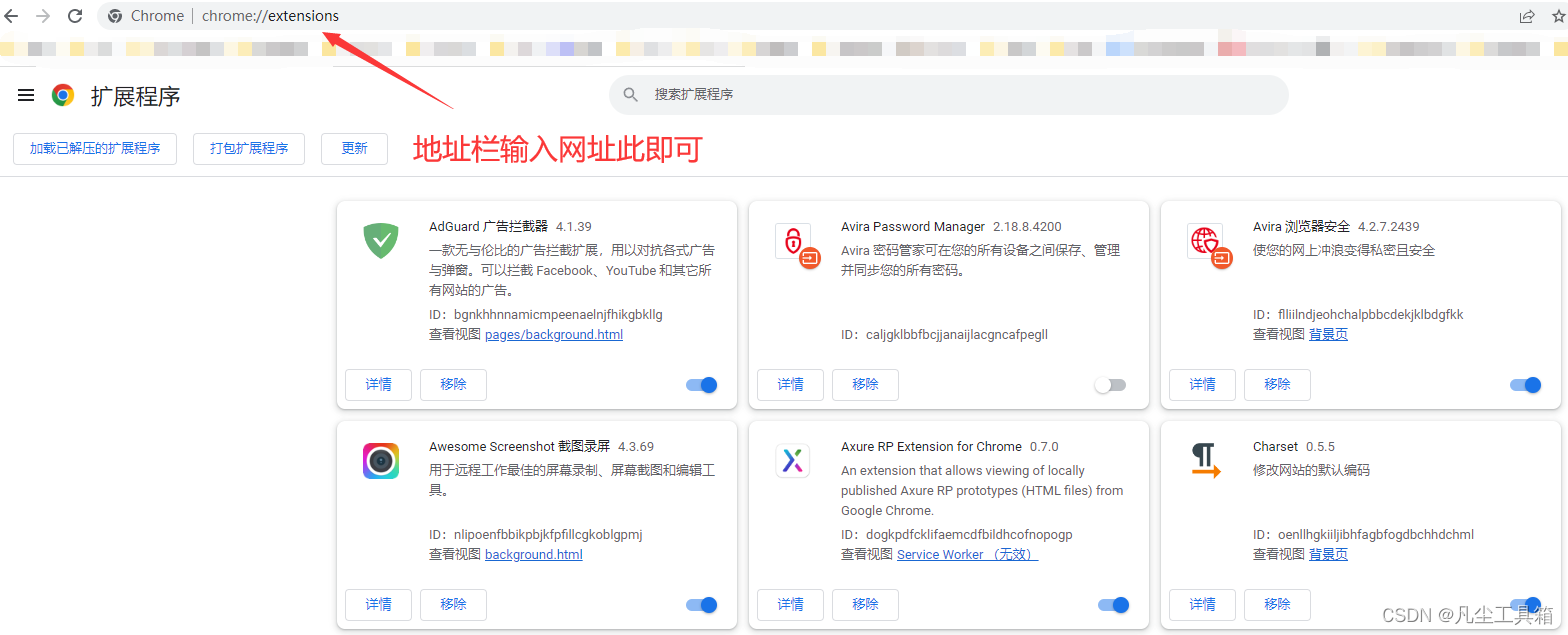Viewport: 1568px width, 635px height.
Task: Click 移除 for Charset extension
Action: pyautogui.click(x=1277, y=605)
